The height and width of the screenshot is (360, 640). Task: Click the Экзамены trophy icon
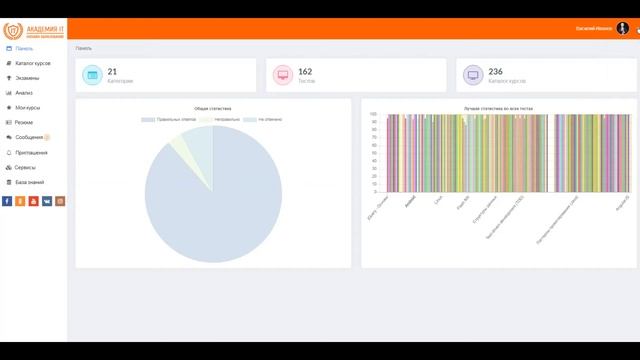(9, 78)
